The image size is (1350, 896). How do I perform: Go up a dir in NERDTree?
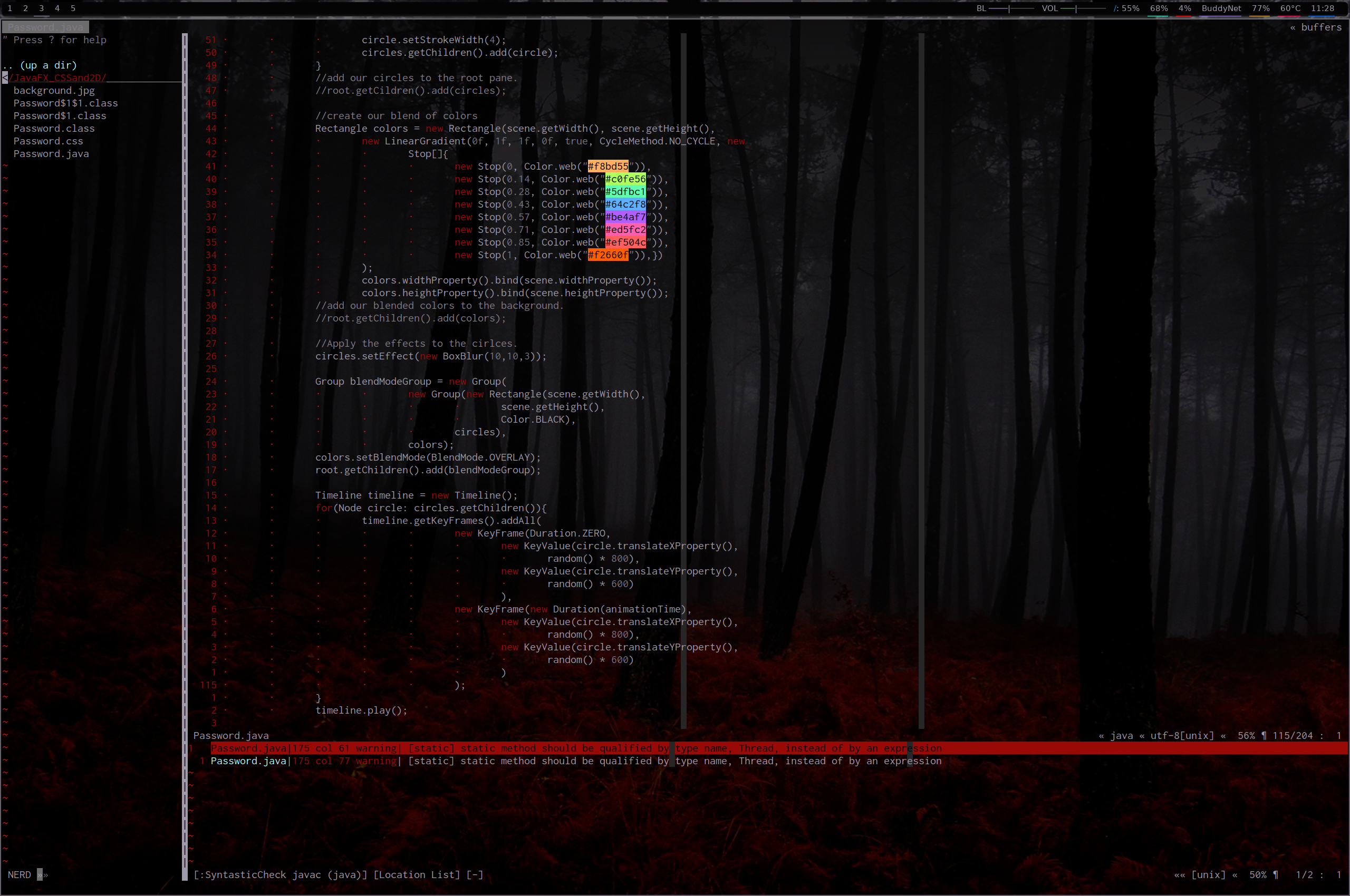coord(48,65)
